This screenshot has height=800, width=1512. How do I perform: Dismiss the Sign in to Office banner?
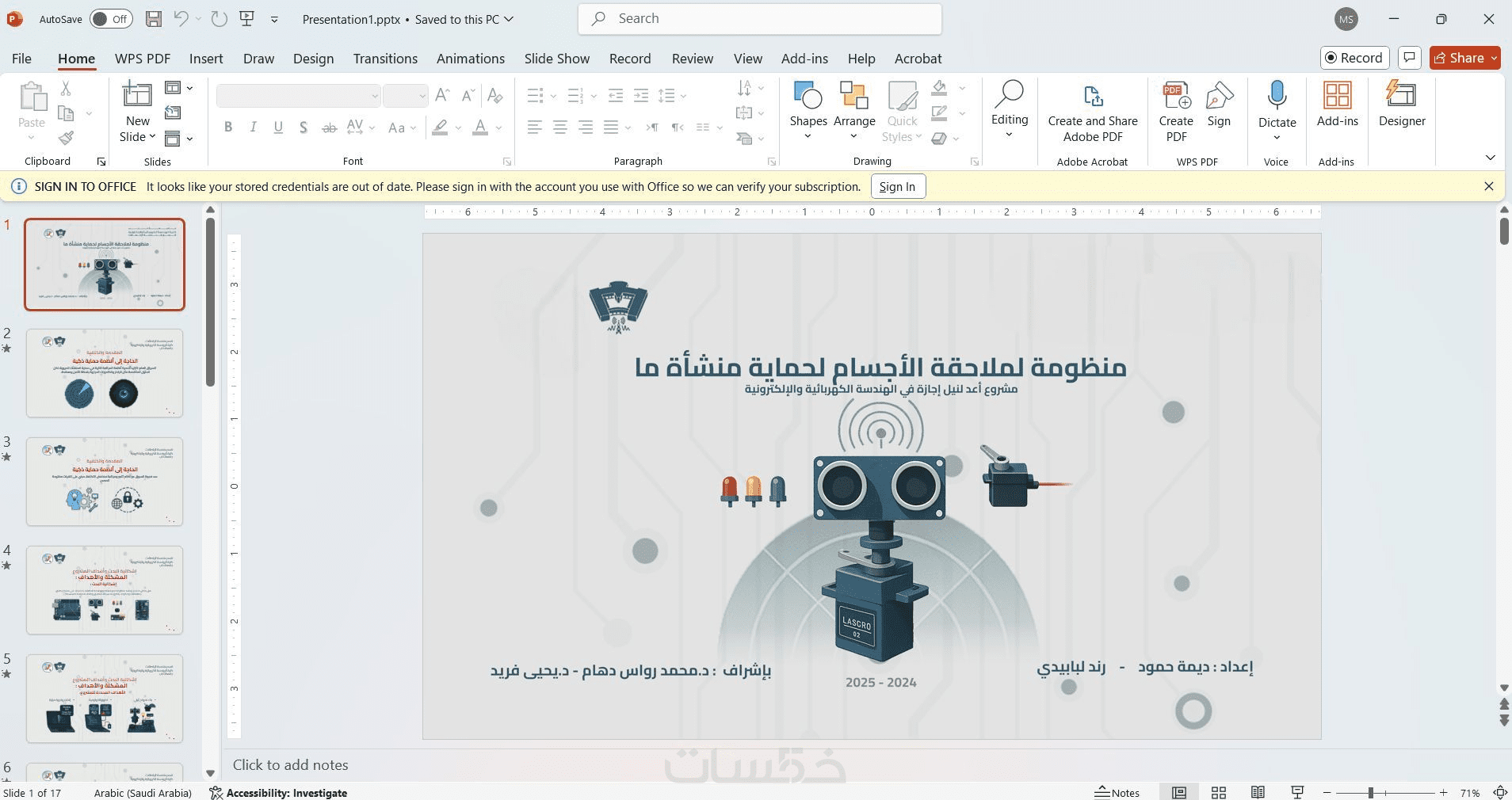[x=1489, y=186]
